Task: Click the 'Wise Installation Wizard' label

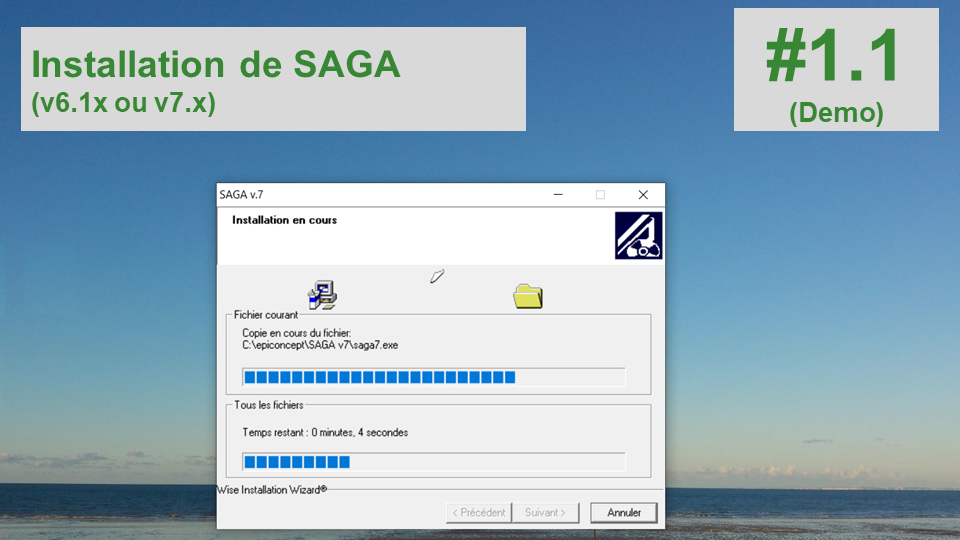Action: tap(272, 490)
